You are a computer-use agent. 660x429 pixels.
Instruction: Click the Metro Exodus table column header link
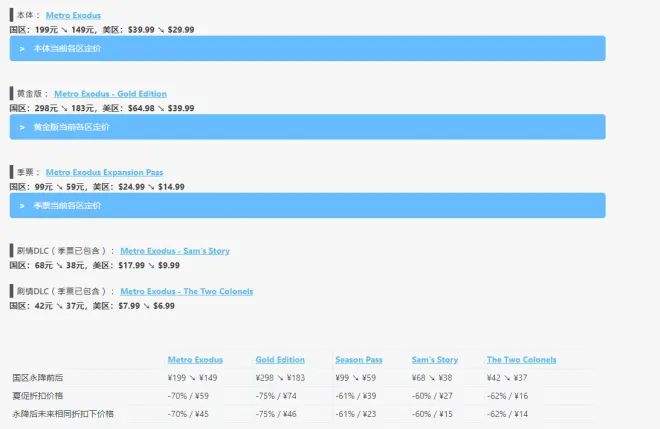195,360
